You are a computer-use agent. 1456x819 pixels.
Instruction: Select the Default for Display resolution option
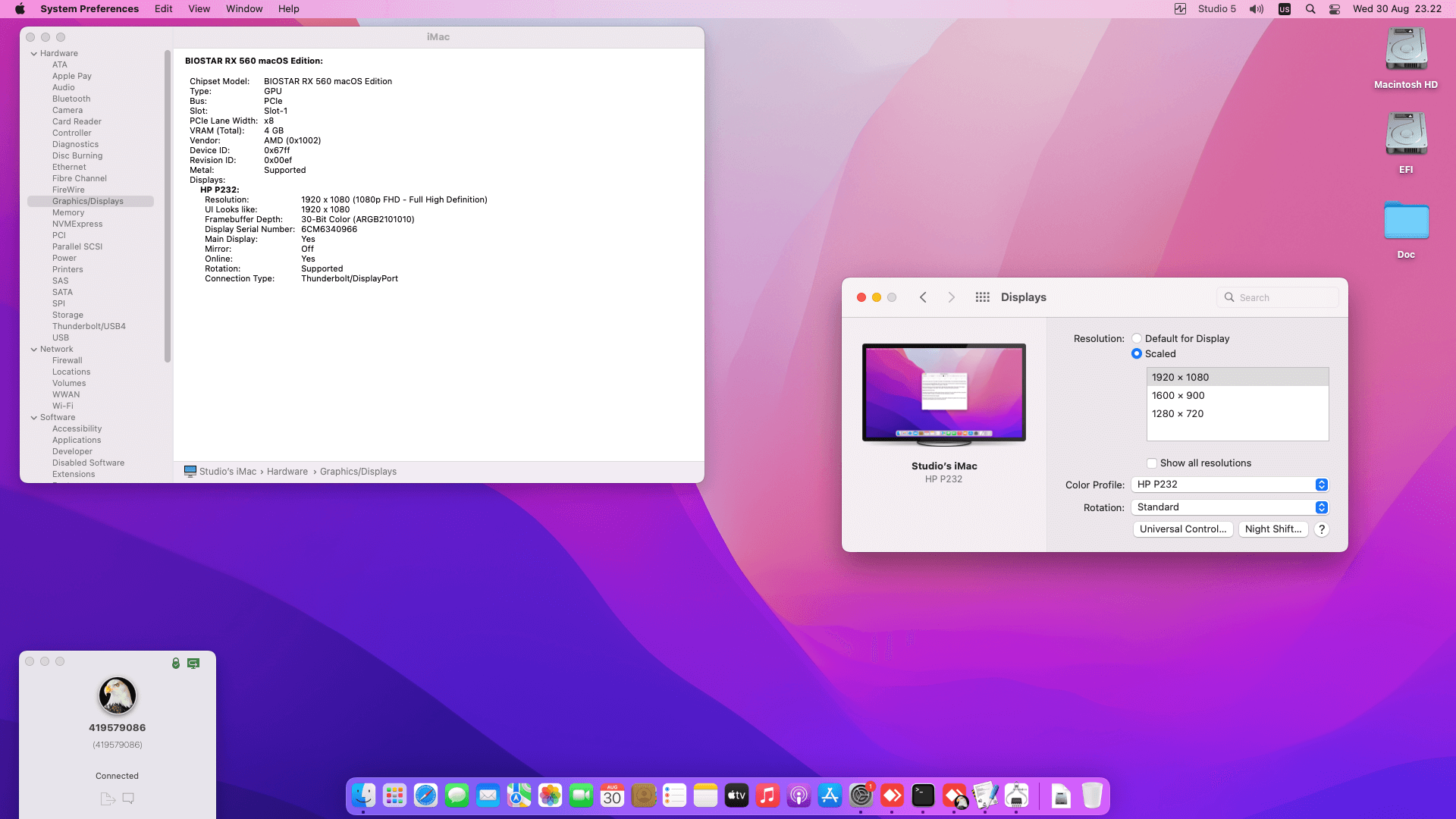[x=1137, y=339]
